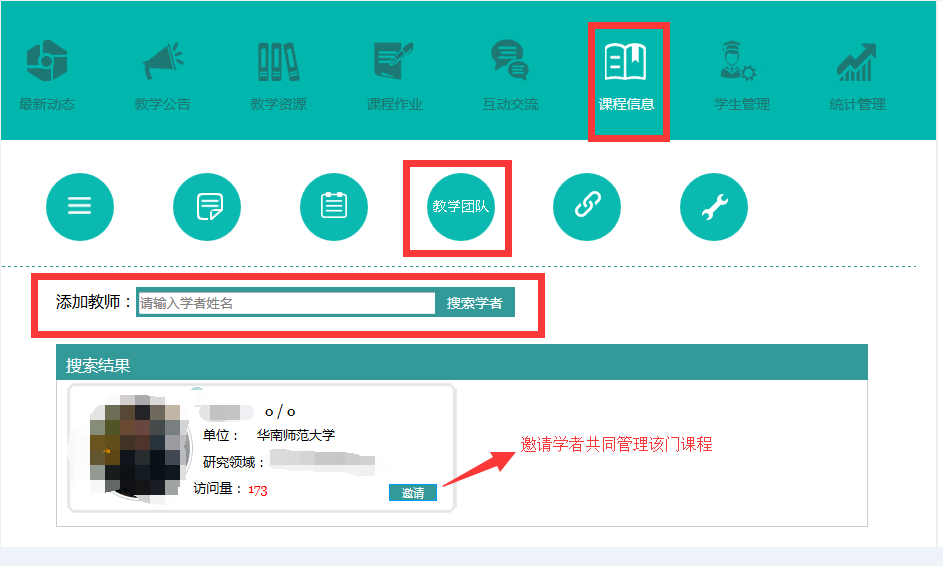Click the 搜索结果 panel header

click(x=461, y=365)
